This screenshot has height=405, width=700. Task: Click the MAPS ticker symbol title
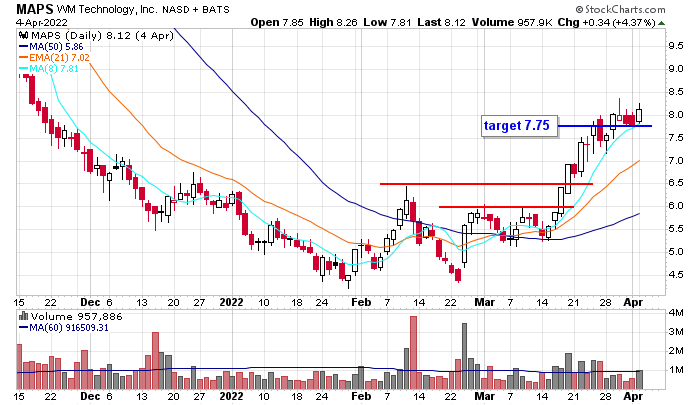tap(35, 9)
